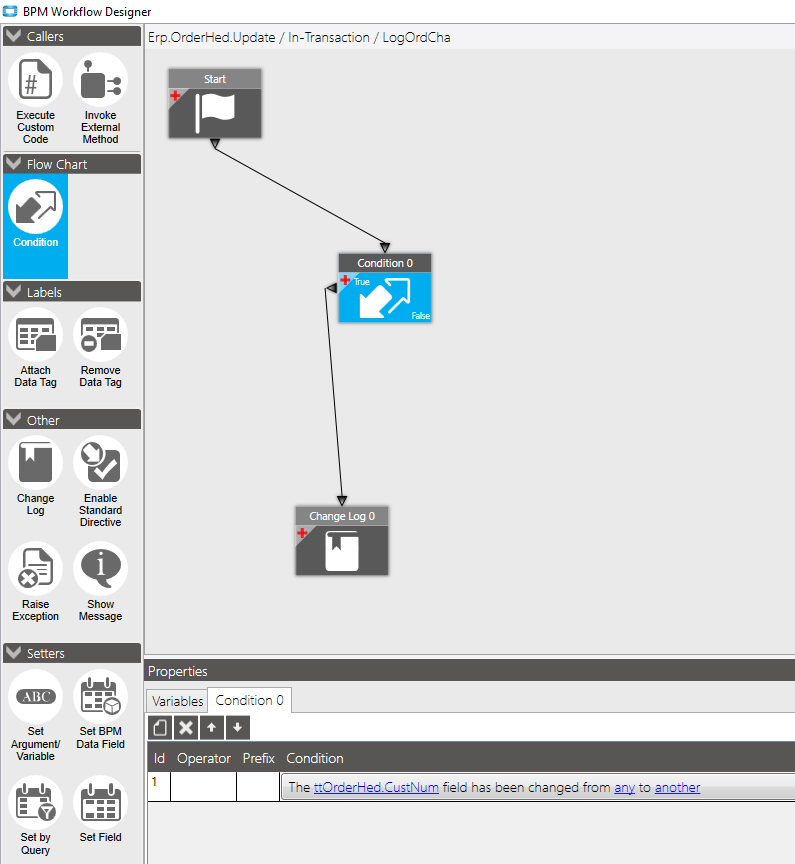The image size is (795, 864).
Task: Choose the Set BPM Data Field tool
Action: point(100,710)
